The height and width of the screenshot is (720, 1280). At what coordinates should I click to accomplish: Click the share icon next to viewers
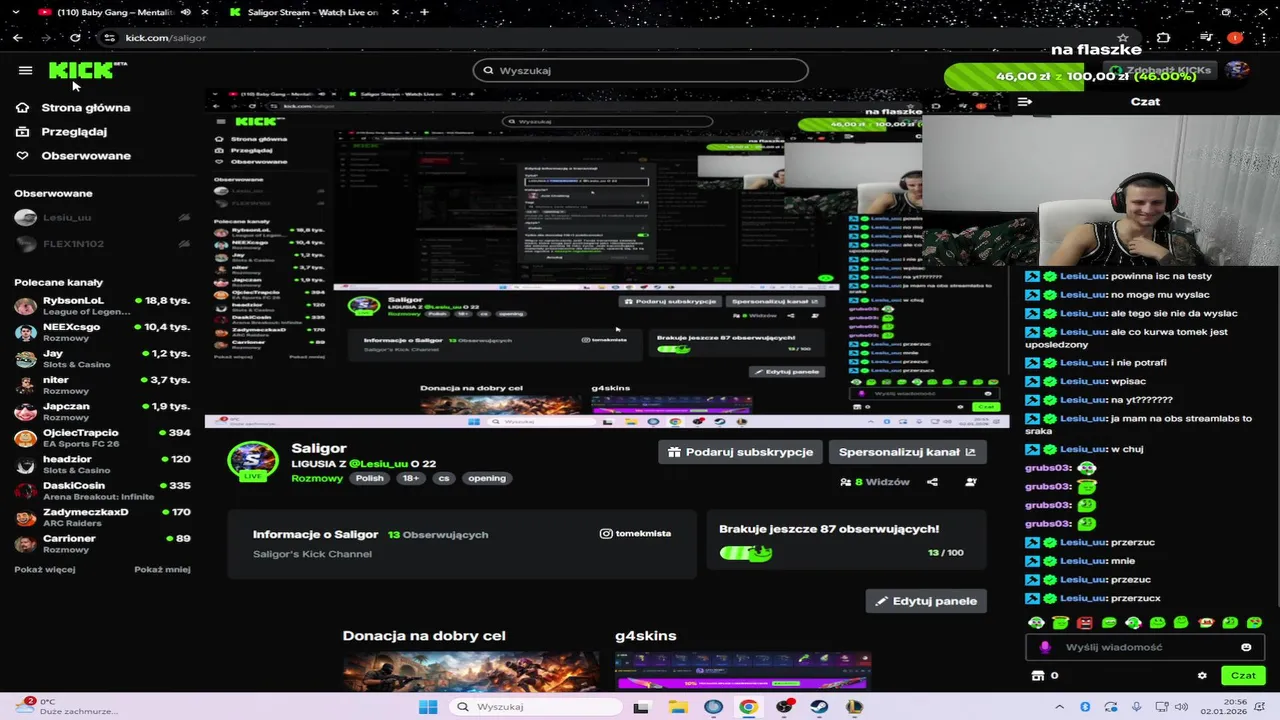click(x=932, y=482)
